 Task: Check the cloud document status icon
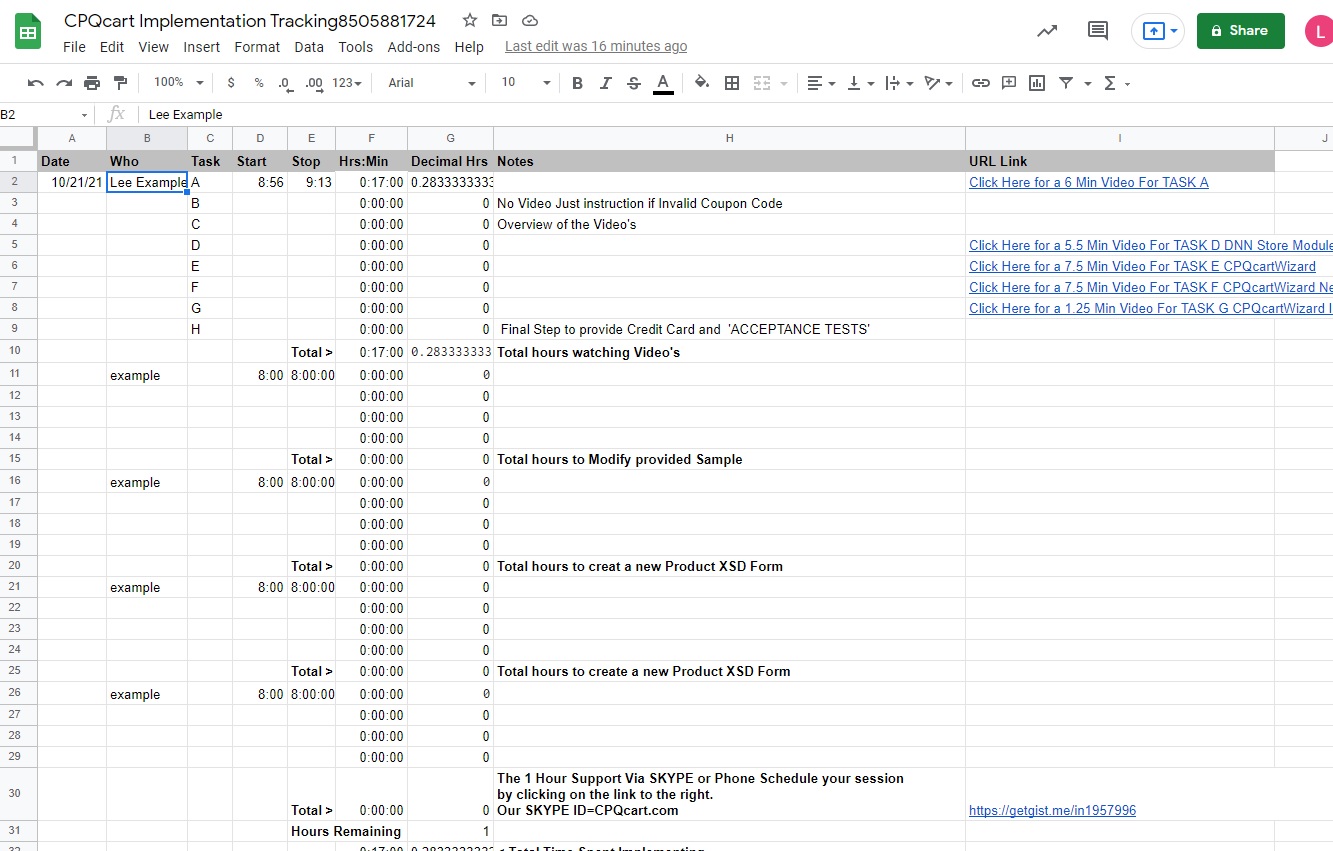pos(530,20)
